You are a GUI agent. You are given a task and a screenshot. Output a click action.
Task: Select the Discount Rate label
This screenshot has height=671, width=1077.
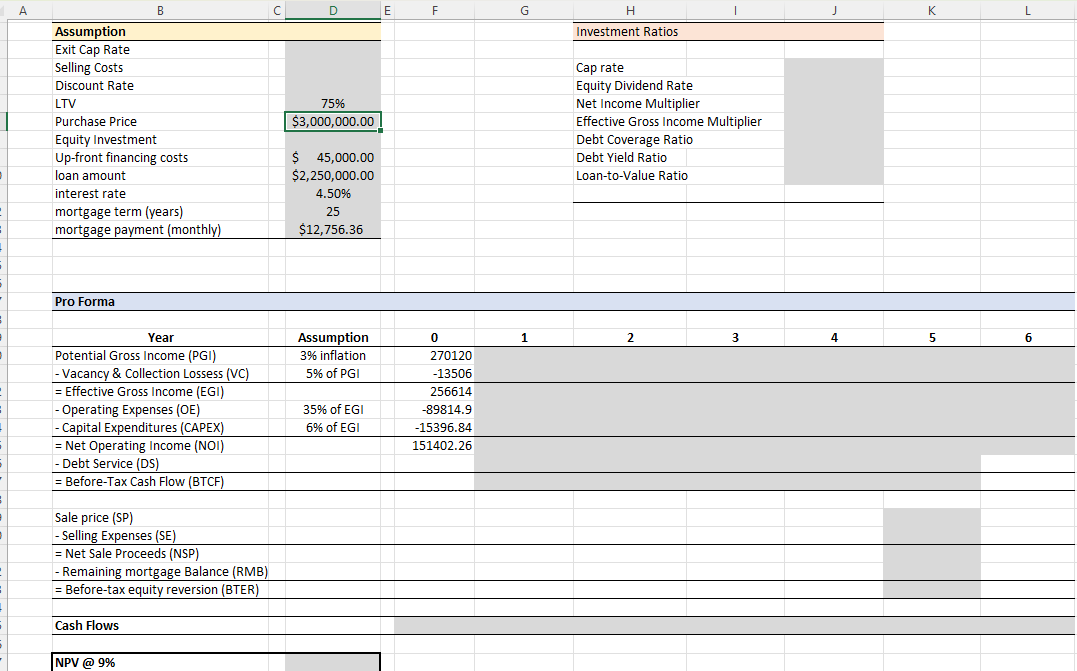point(94,86)
